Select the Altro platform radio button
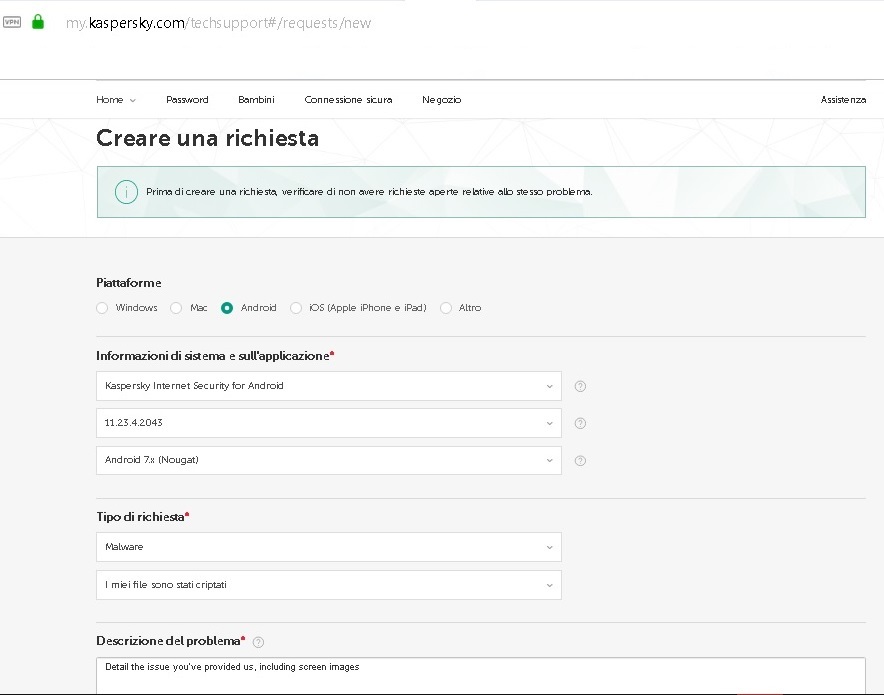Viewport: 884px width, 695px height. [446, 308]
